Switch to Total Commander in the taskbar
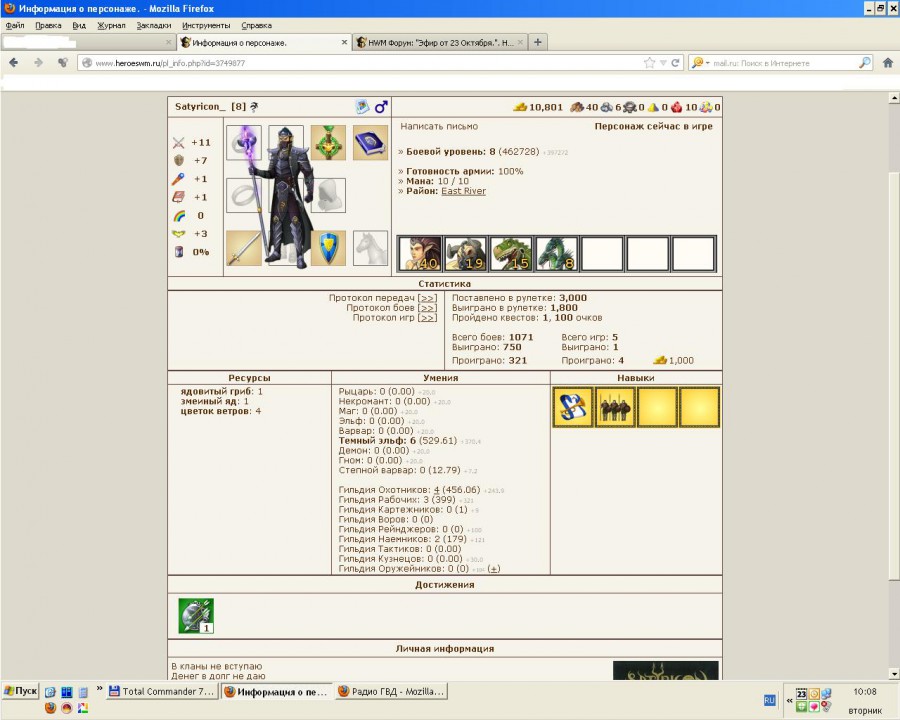The height and width of the screenshot is (720, 900). click(x=161, y=691)
